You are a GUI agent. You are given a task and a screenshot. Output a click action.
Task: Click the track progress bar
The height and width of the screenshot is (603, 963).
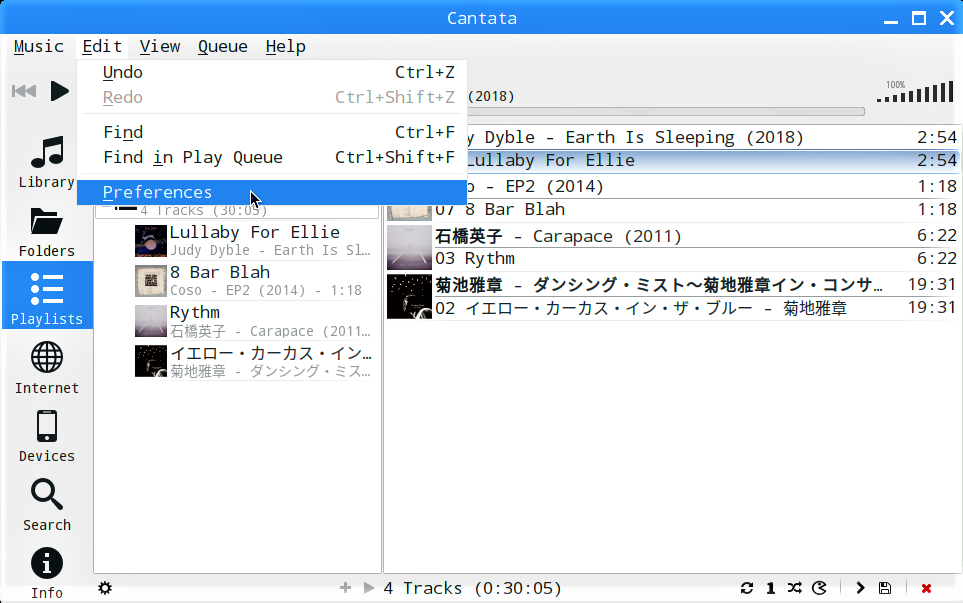(666, 112)
